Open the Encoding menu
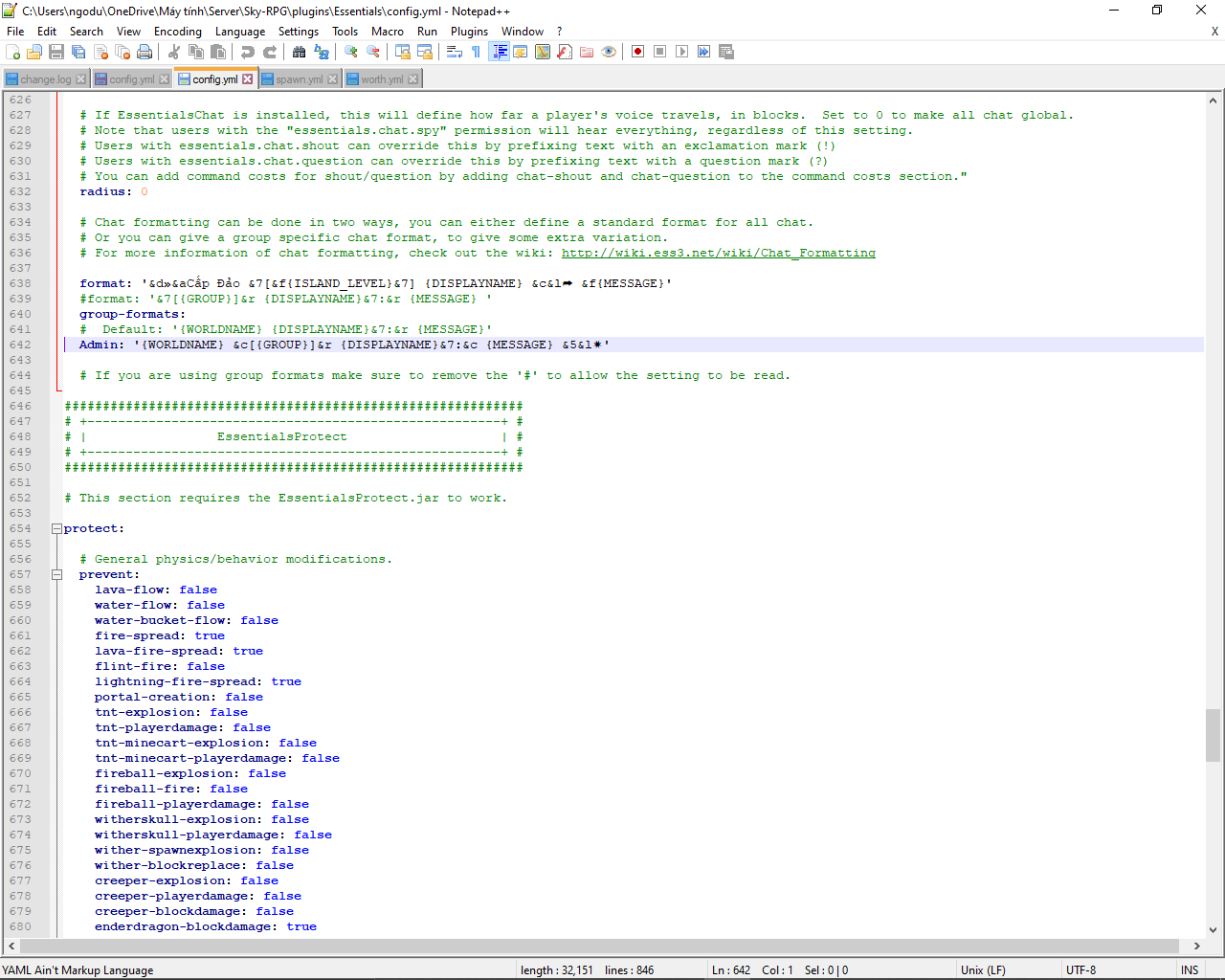Image resolution: width=1225 pixels, height=980 pixels. click(178, 32)
